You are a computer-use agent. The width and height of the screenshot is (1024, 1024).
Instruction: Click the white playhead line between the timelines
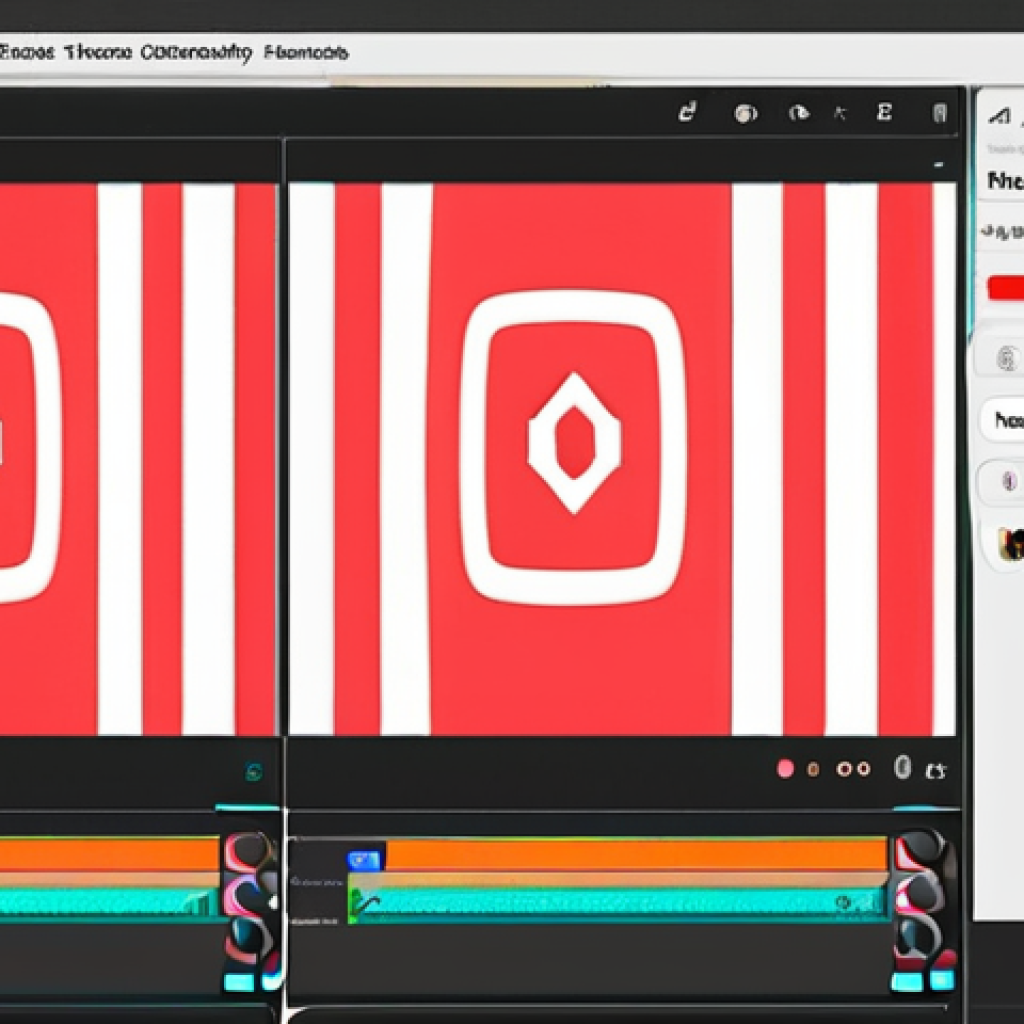(x=285, y=914)
